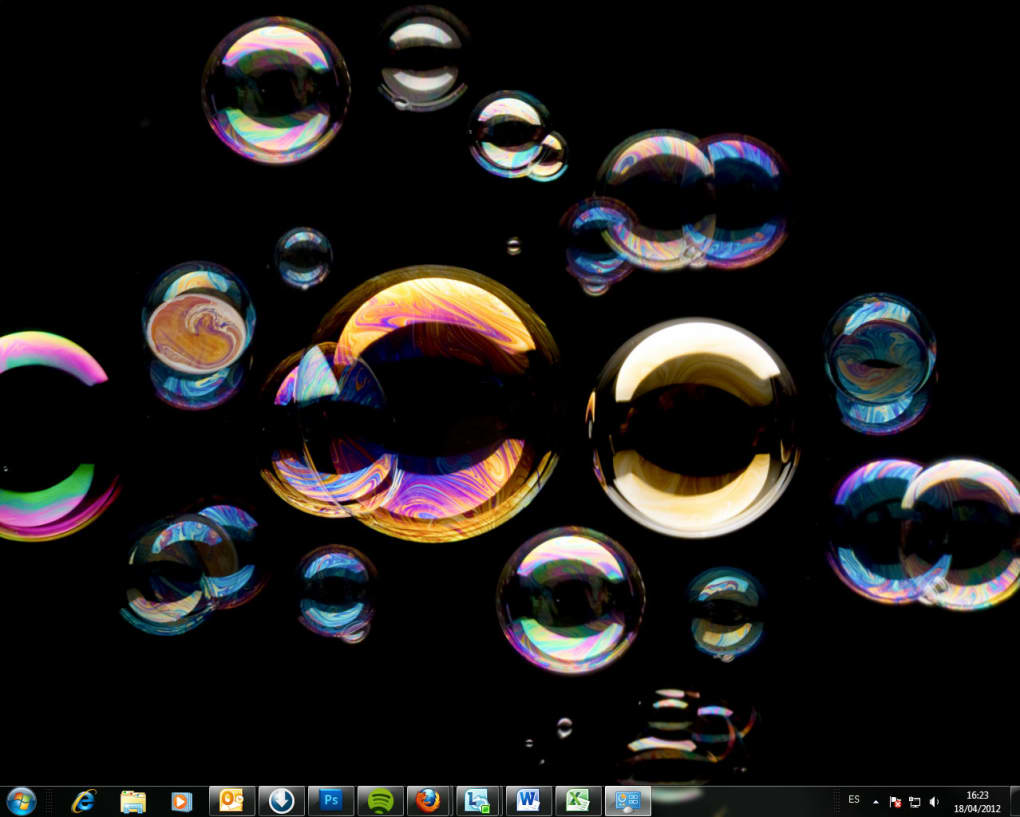Switch to Photoshop in the taskbar
This screenshot has height=817, width=1020.
(330, 801)
